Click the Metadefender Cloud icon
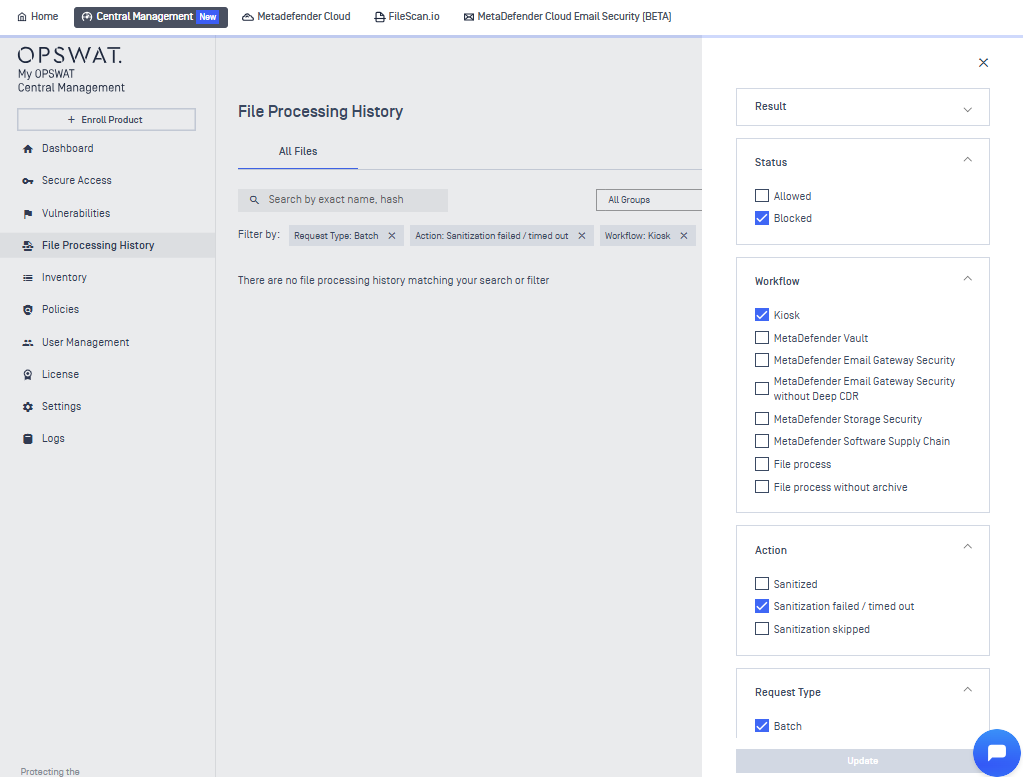 click(x=248, y=17)
